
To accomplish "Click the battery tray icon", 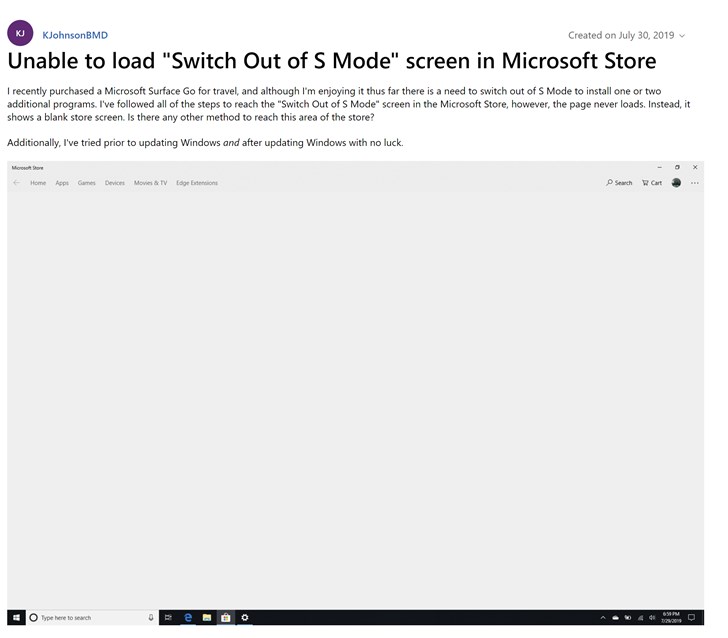I will (x=628, y=618).
